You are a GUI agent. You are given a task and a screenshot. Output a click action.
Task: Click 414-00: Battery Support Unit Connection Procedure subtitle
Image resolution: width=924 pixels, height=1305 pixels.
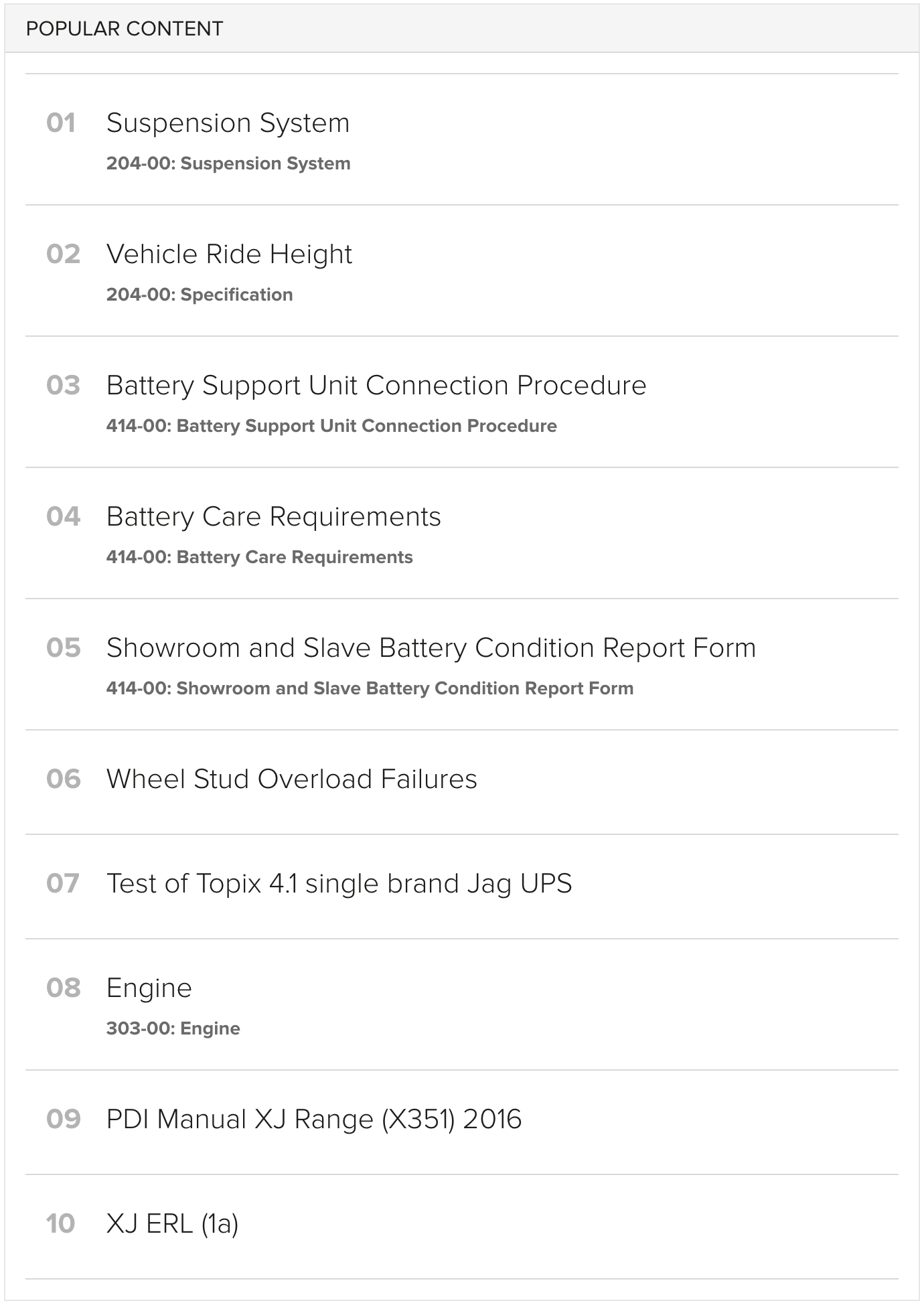click(x=331, y=426)
